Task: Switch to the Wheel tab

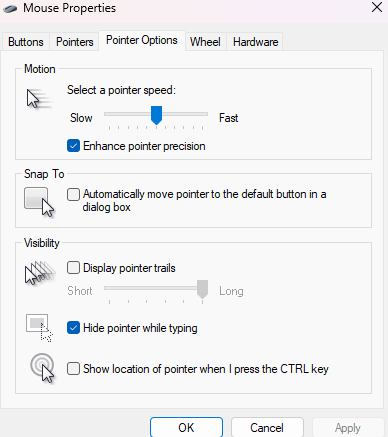Action: [x=205, y=42]
